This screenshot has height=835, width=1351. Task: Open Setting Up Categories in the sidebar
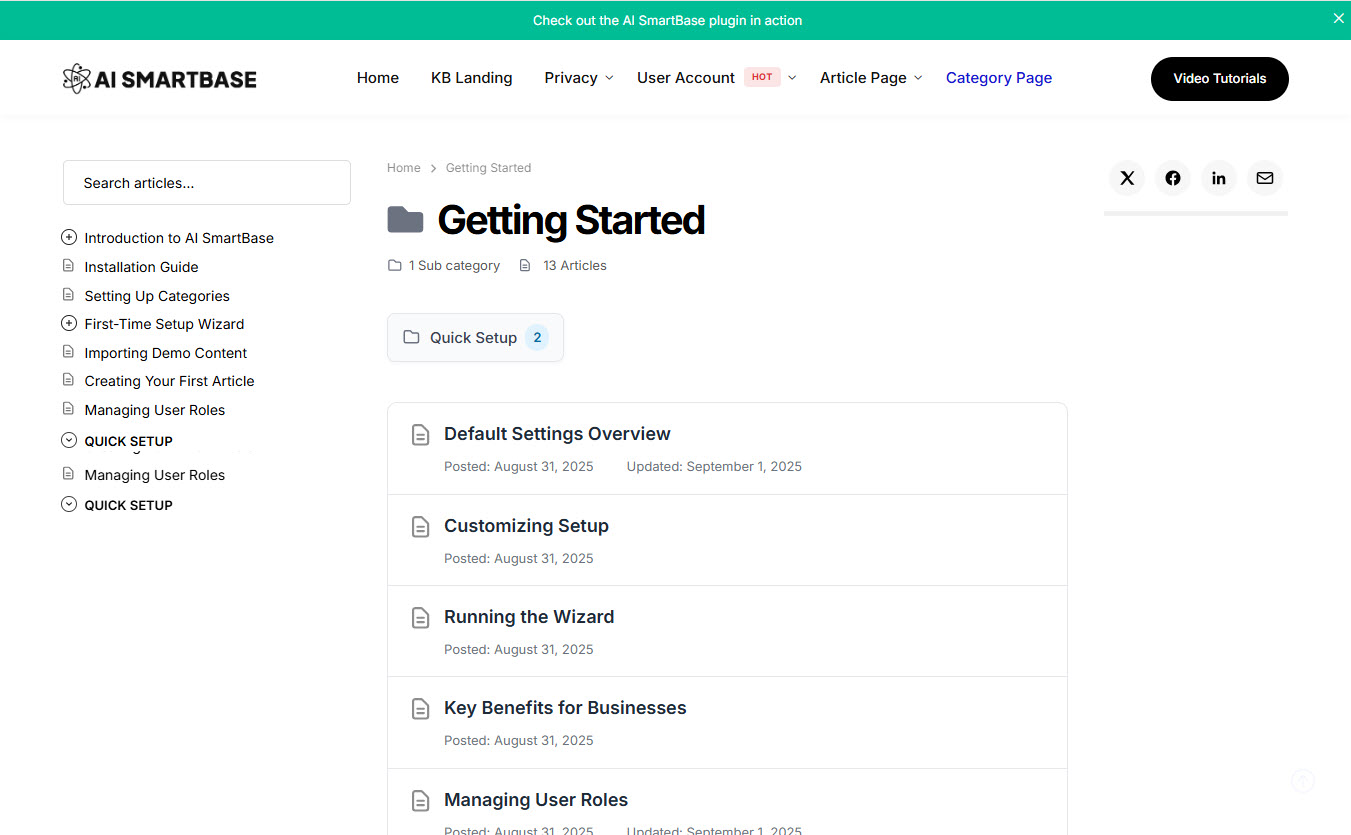(x=157, y=296)
